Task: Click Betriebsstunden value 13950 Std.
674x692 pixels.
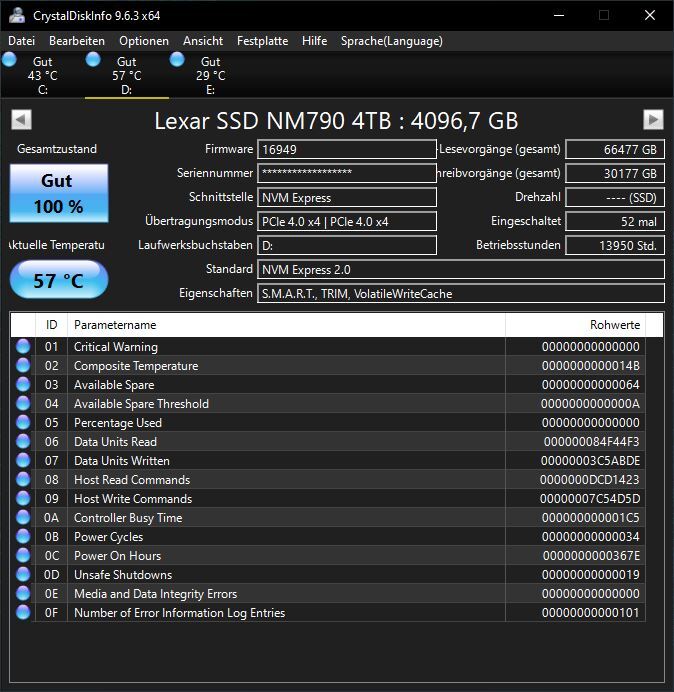Action: (x=615, y=245)
